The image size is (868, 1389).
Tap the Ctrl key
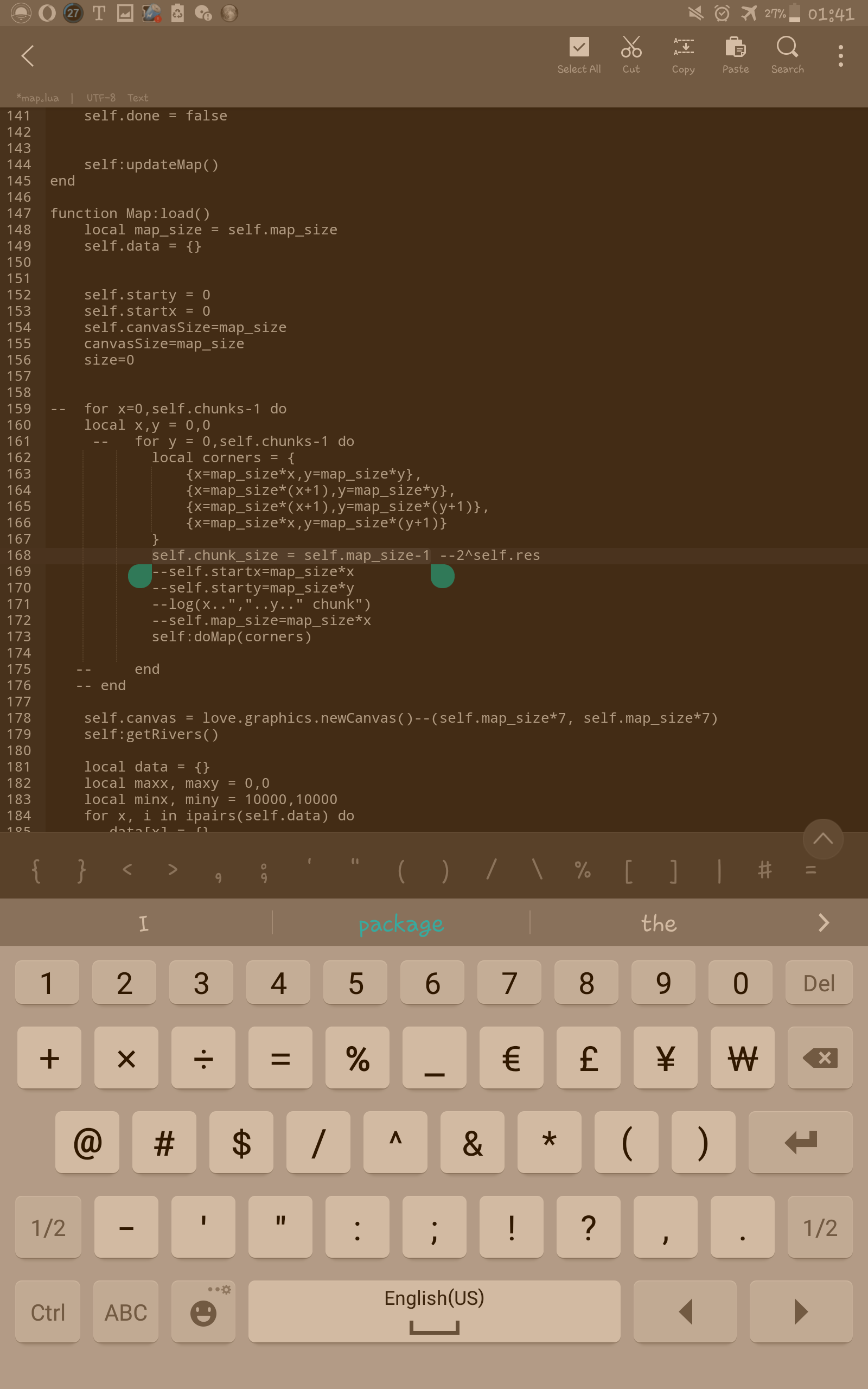pos(48,1312)
